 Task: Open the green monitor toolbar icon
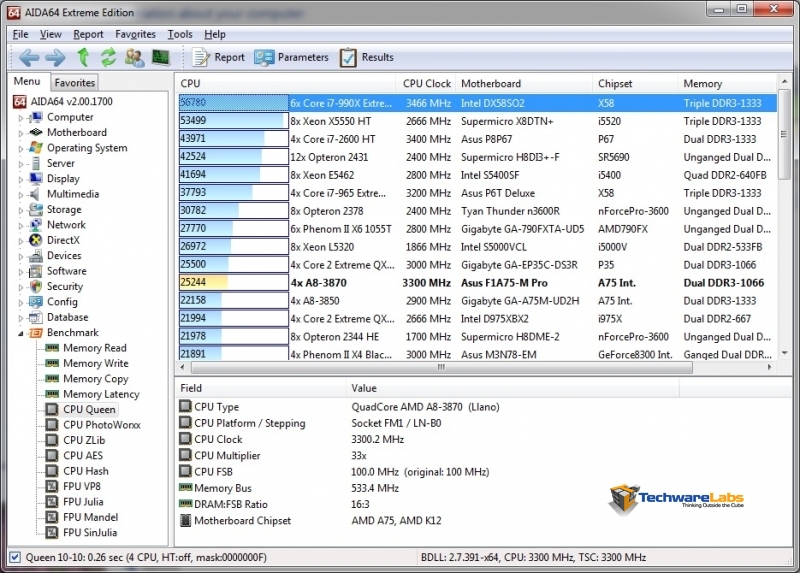click(x=160, y=58)
